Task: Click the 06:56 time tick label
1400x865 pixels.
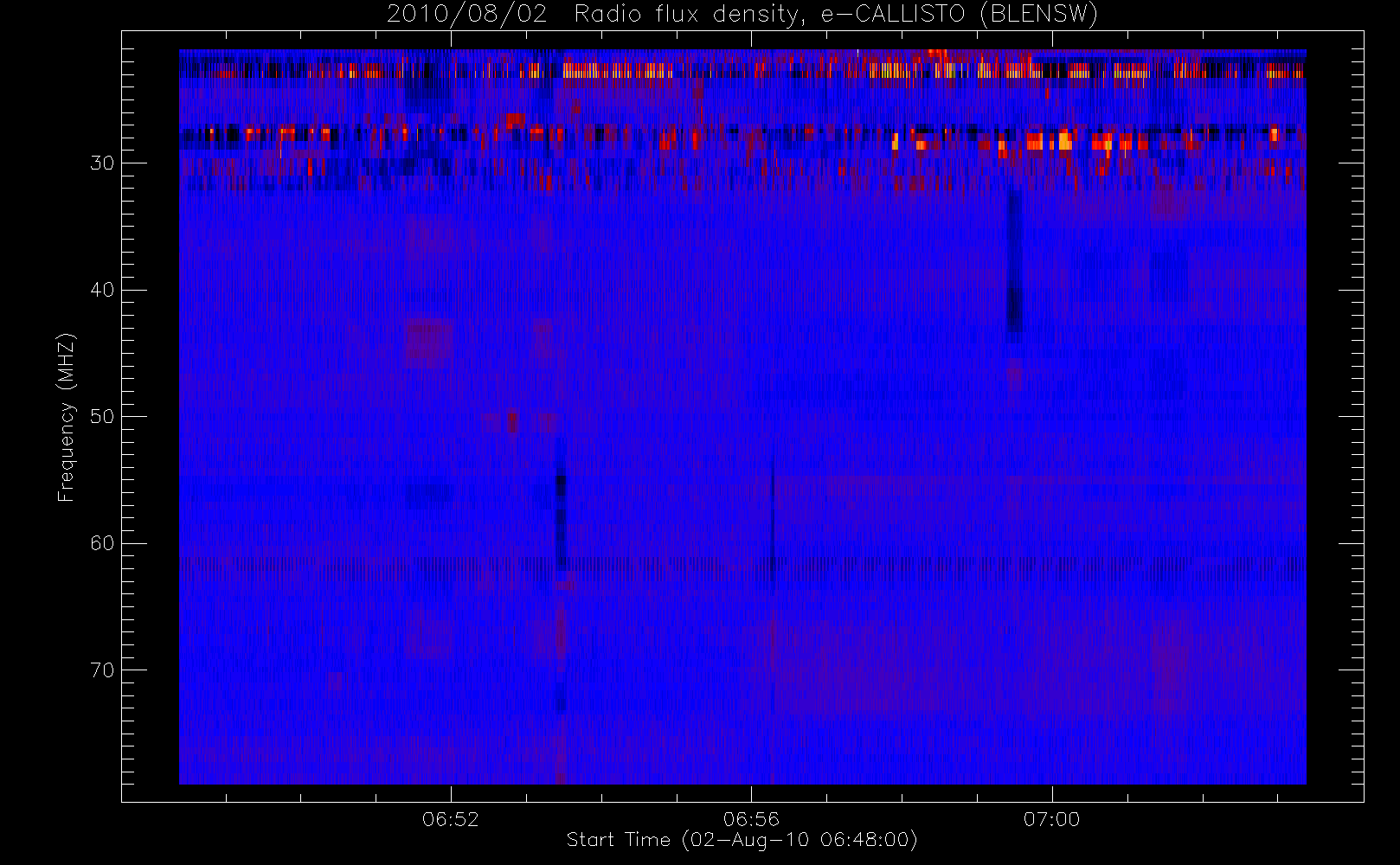Action: tap(751, 819)
